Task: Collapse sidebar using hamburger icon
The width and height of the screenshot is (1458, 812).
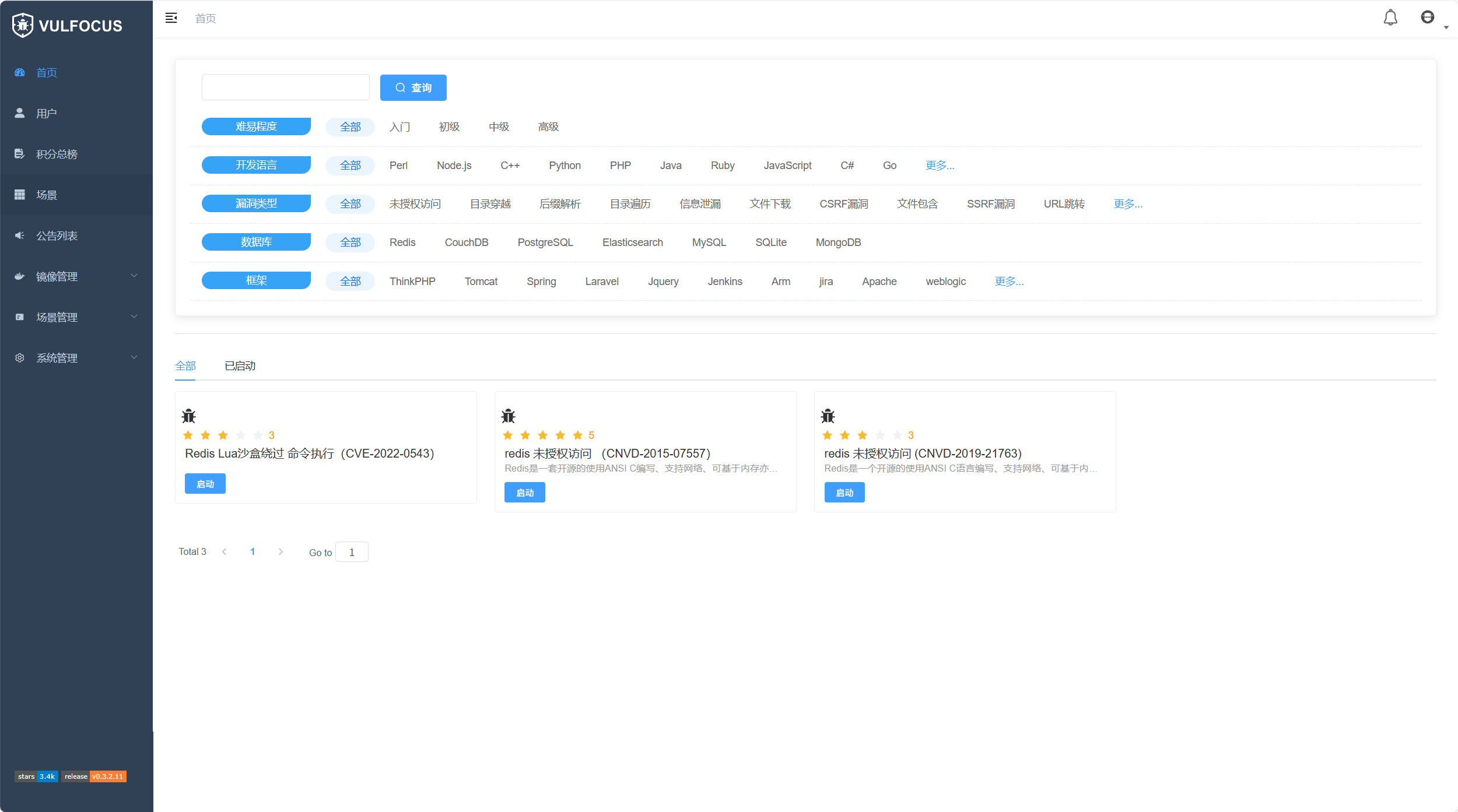Action: pos(171,18)
